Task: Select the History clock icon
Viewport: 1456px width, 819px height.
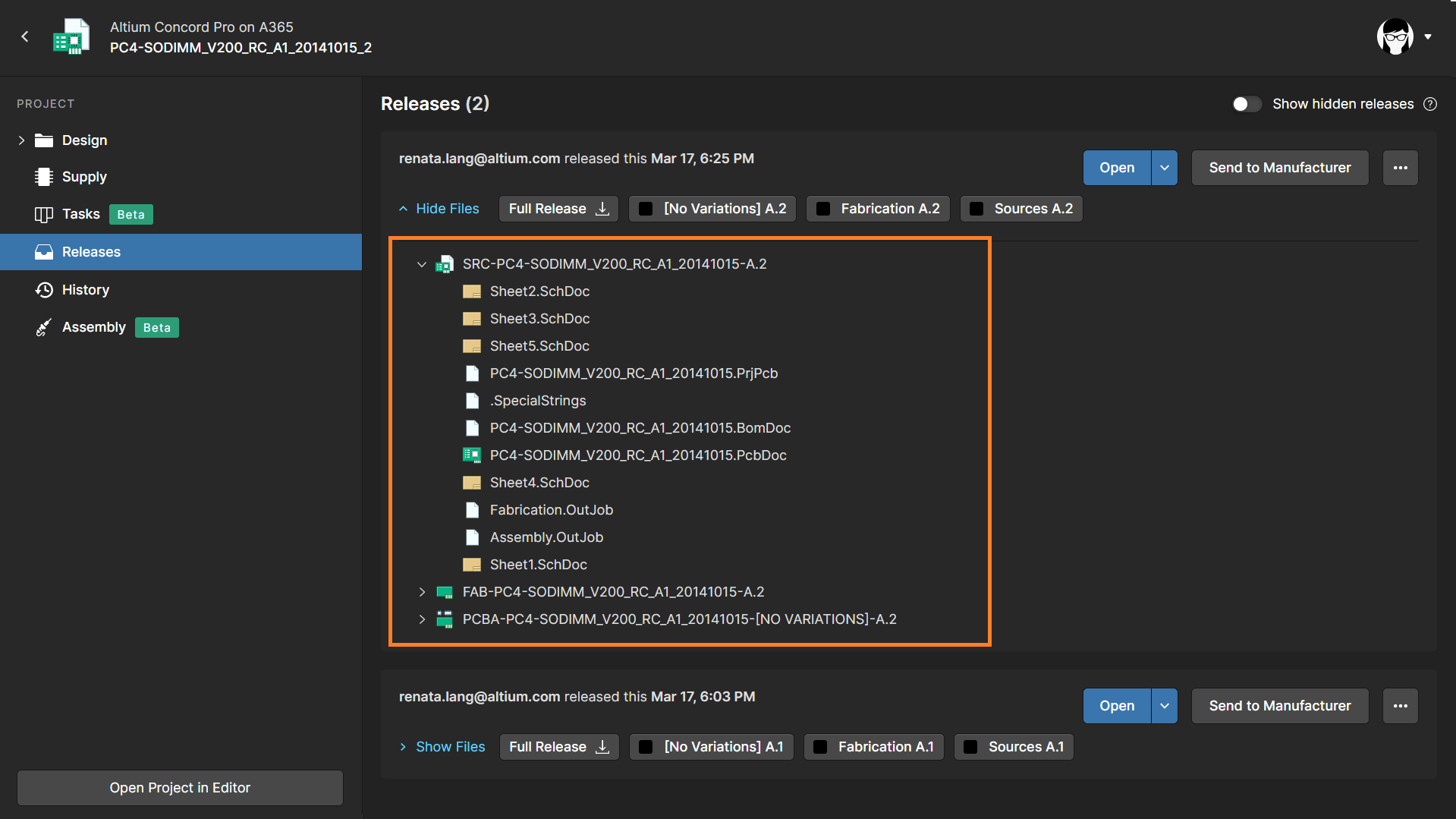Action: click(43, 289)
